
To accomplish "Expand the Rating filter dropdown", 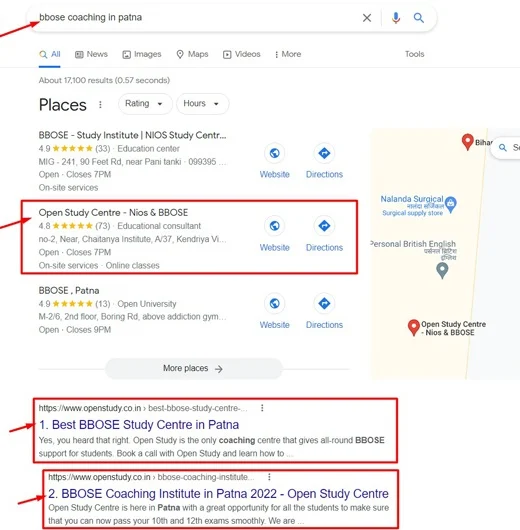I will [x=145, y=104].
